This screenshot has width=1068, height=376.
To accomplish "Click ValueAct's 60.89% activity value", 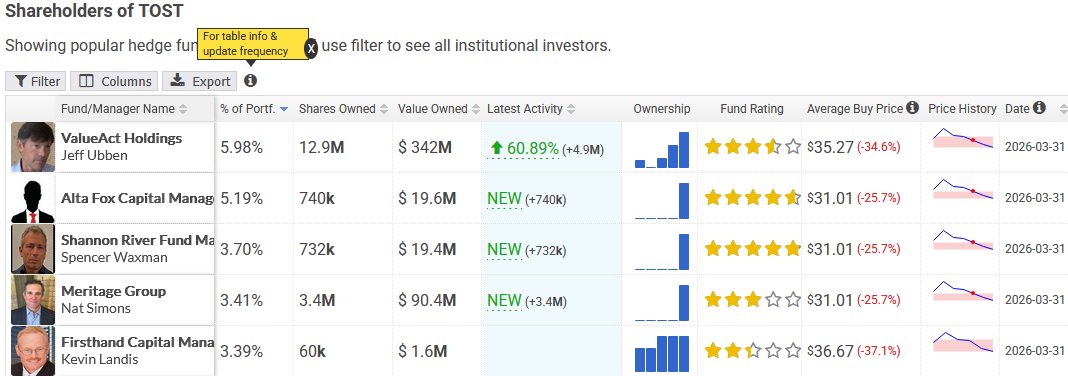I will 533,148.
